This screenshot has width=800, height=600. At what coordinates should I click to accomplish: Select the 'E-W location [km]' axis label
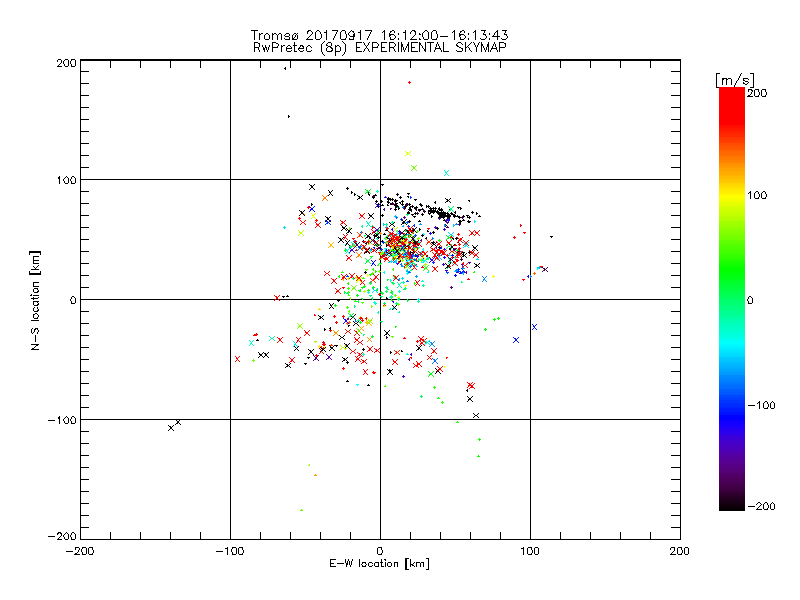coord(379,564)
